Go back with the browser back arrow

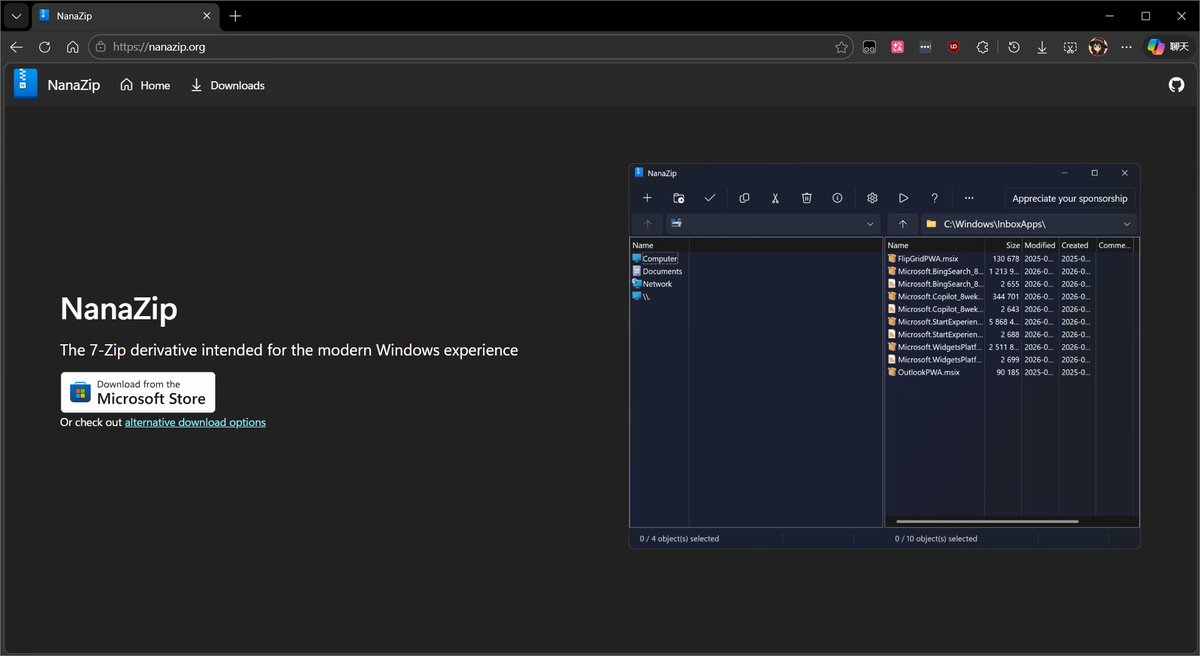tap(16, 47)
